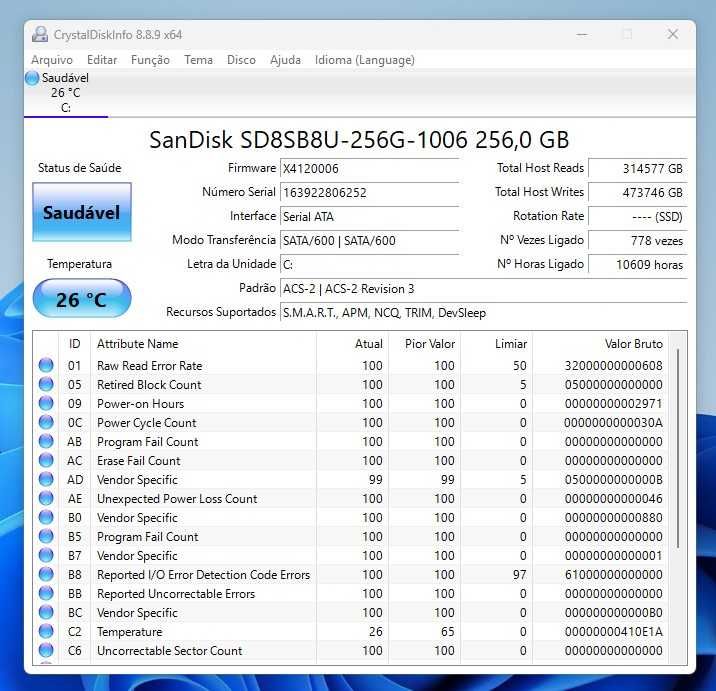Click the status orb for Temperature row C2
This screenshot has height=691, width=716.
(x=46, y=631)
